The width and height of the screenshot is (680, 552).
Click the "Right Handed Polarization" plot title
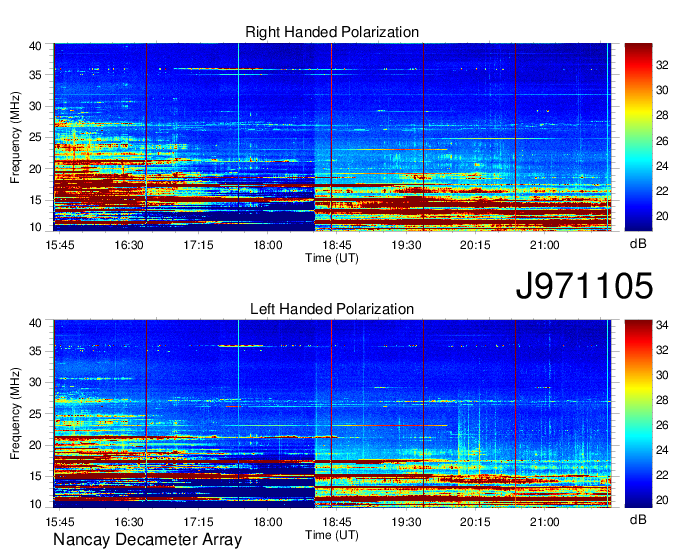(332, 32)
